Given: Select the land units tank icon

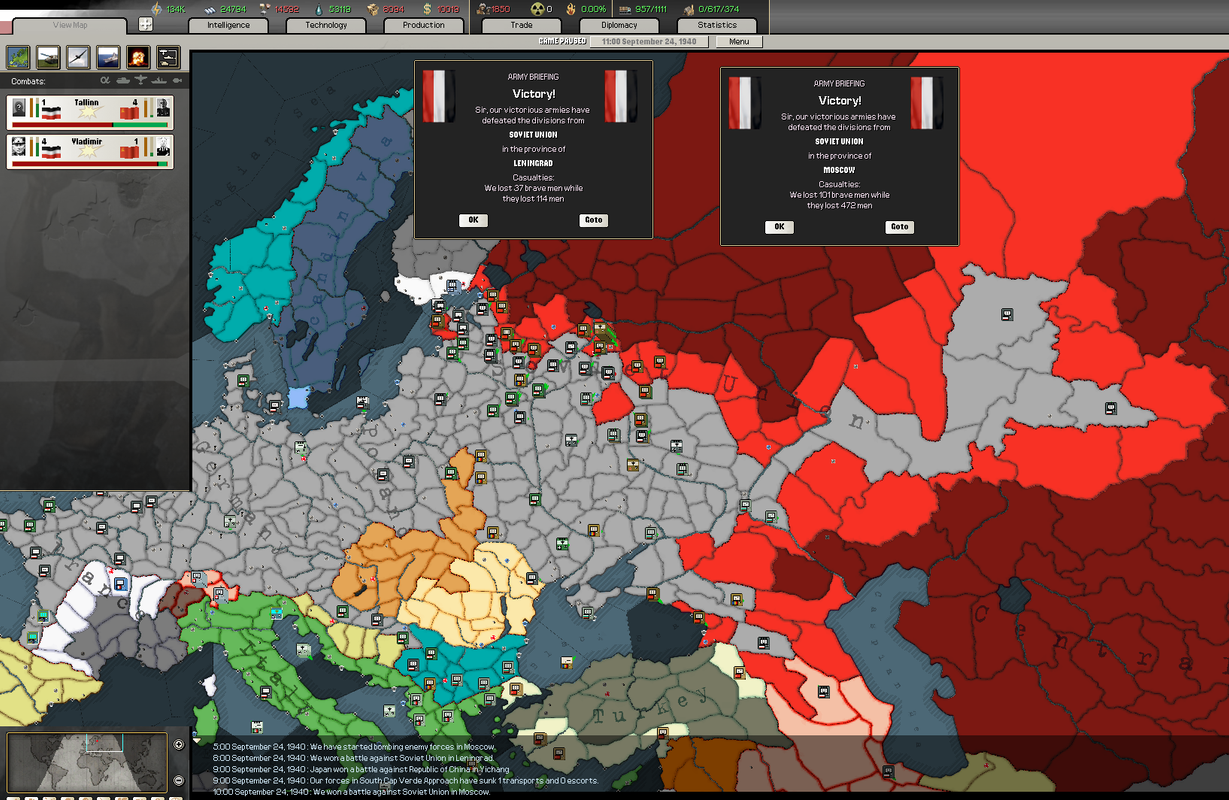Looking at the screenshot, I should click(x=48, y=57).
